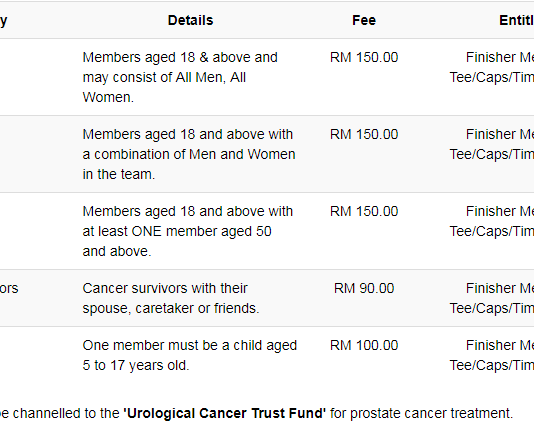The height and width of the screenshot is (426, 534).
Task: Click the cancer survivors row's entitlement cell
Action: coord(491,298)
